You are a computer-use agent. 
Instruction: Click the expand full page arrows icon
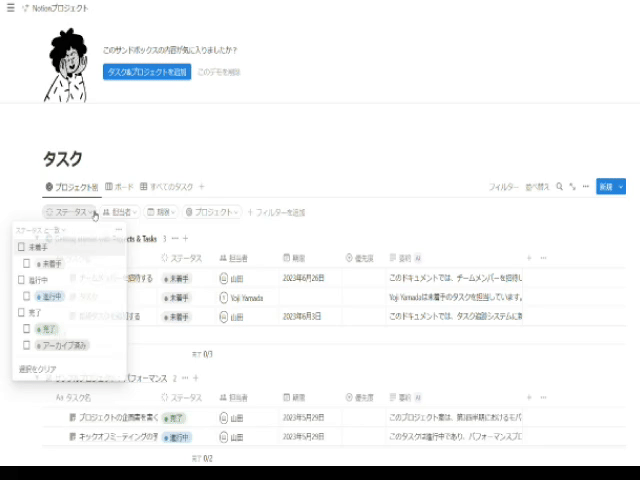coord(573,187)
